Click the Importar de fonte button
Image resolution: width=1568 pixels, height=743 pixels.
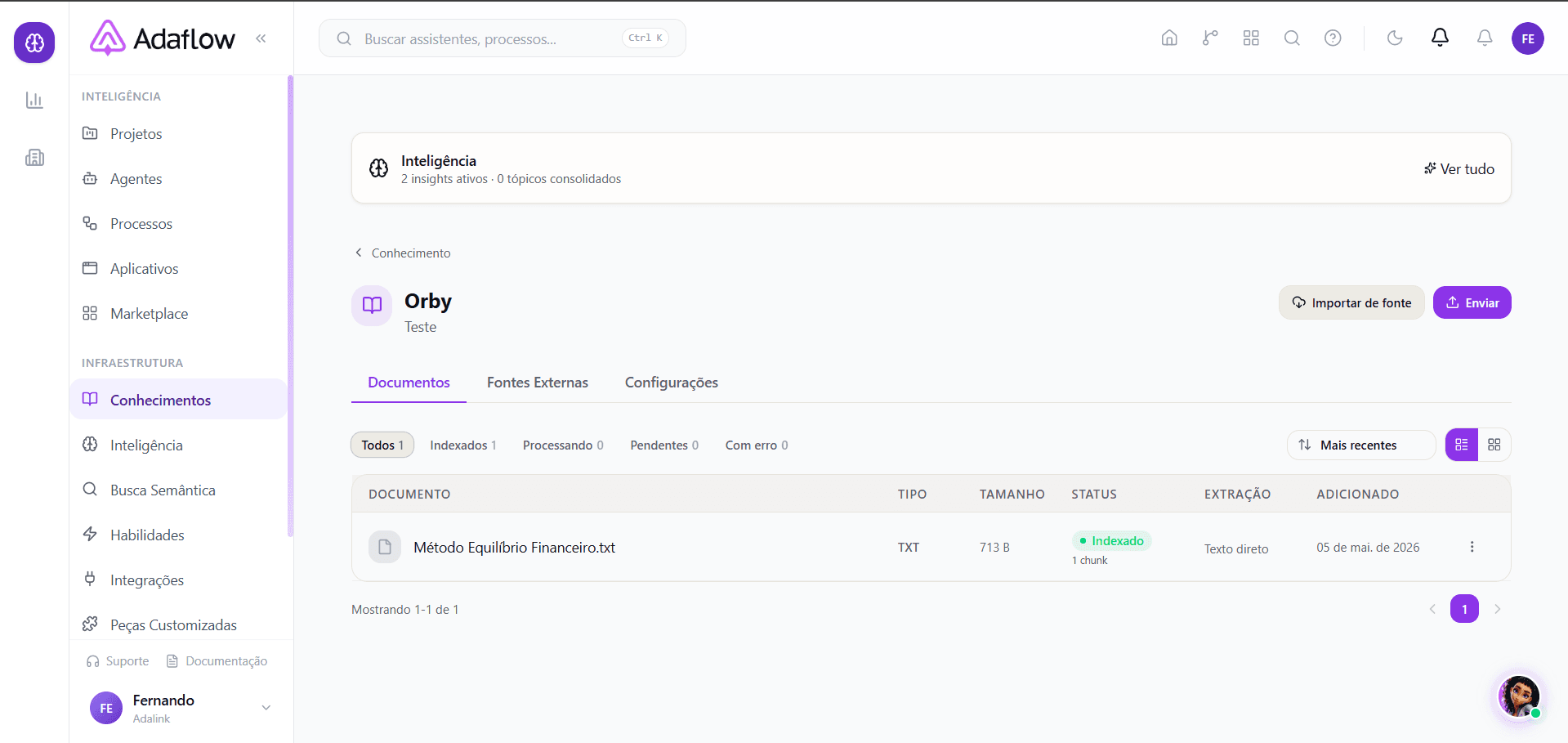(x=1351, y=302)
